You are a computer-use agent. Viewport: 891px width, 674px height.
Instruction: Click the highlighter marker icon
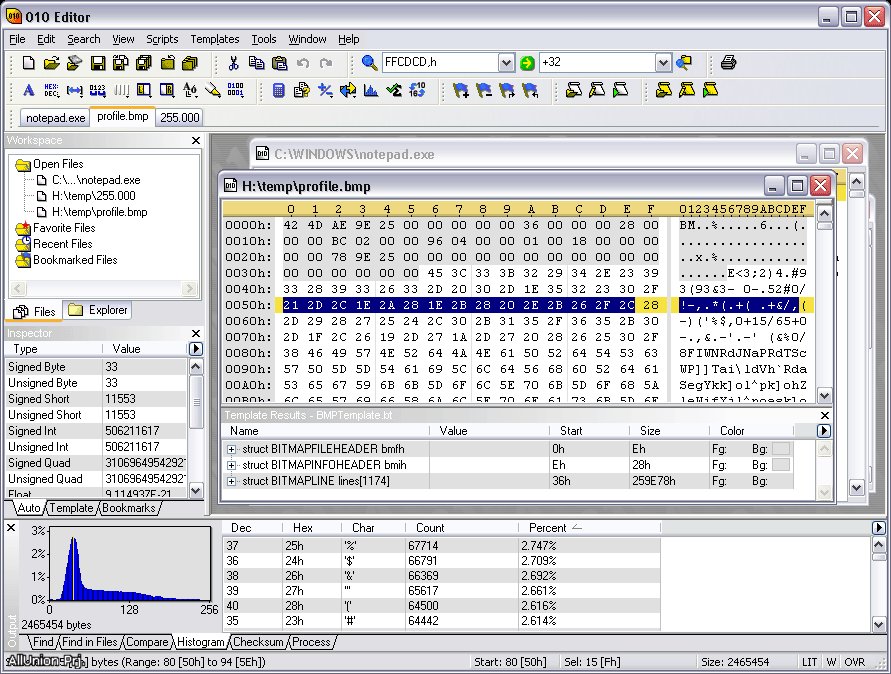click(213, 90)
